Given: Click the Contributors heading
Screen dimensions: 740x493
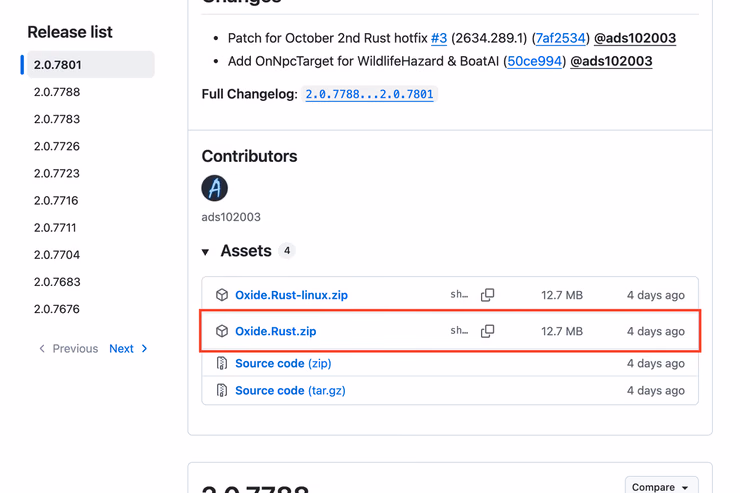Looking at the screenshot, I should tap(249, 156).
